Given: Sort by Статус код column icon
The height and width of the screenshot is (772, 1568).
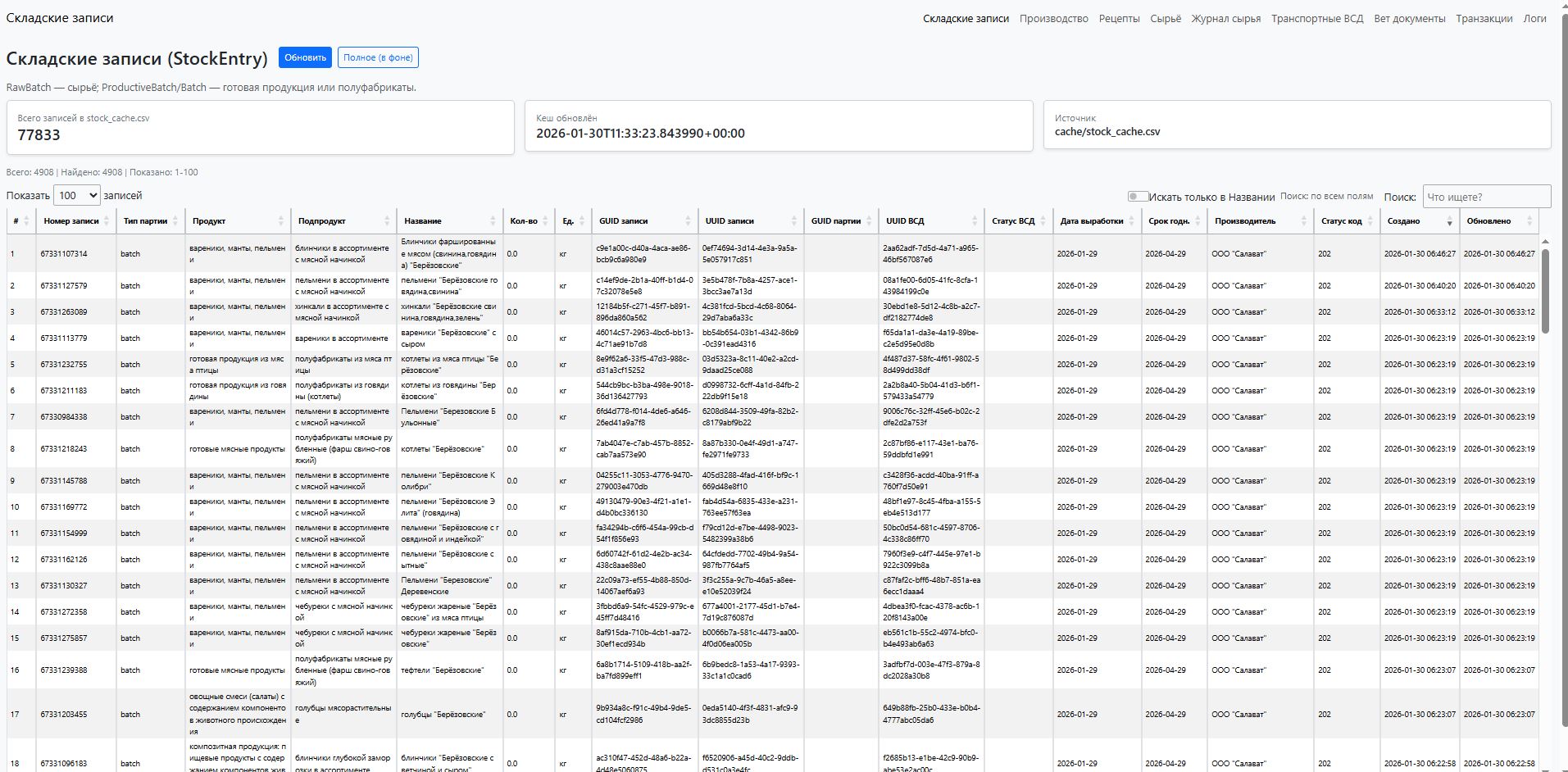Looking at the screenshot, I should point(1369,221).
